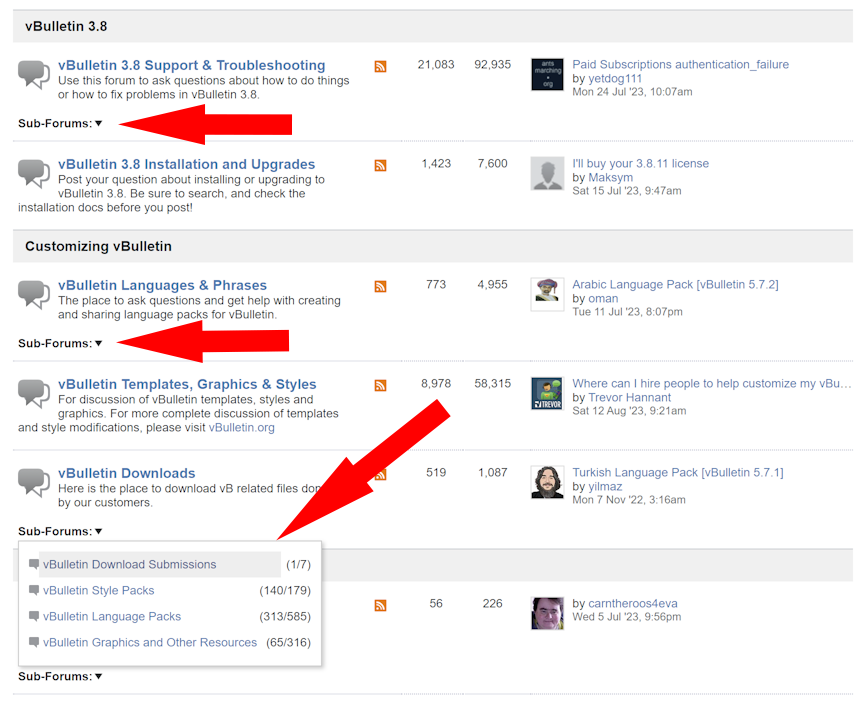Open vBulletin Download Submissions sub-forum
Viewport: 867px width, 702px height.
[129, 564]
